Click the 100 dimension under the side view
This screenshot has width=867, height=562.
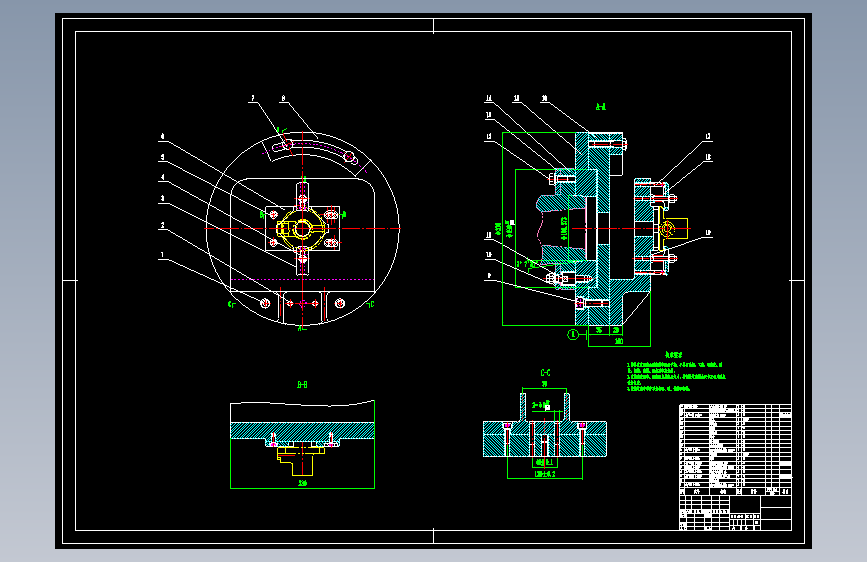619,341
